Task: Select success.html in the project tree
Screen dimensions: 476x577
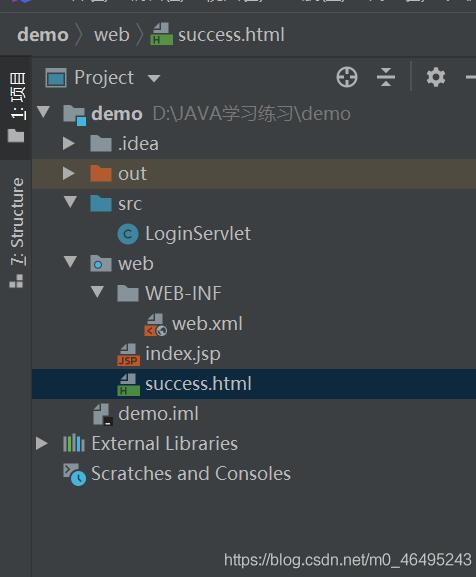Action: (x=254, y=384)
